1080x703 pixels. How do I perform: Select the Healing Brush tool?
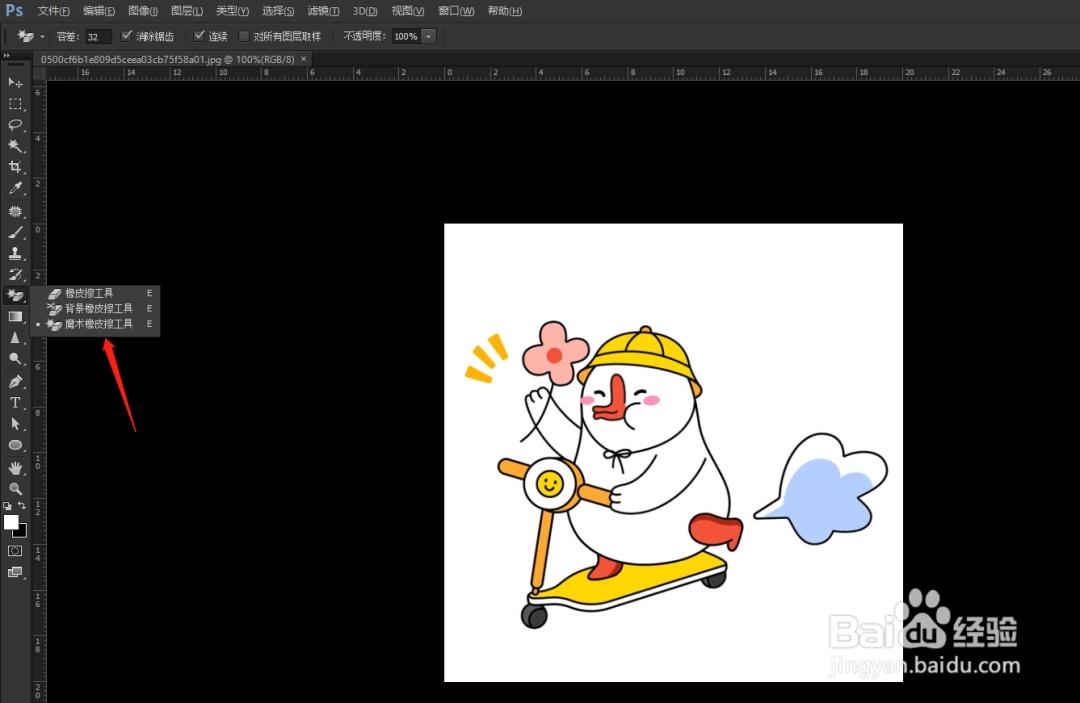15,211
